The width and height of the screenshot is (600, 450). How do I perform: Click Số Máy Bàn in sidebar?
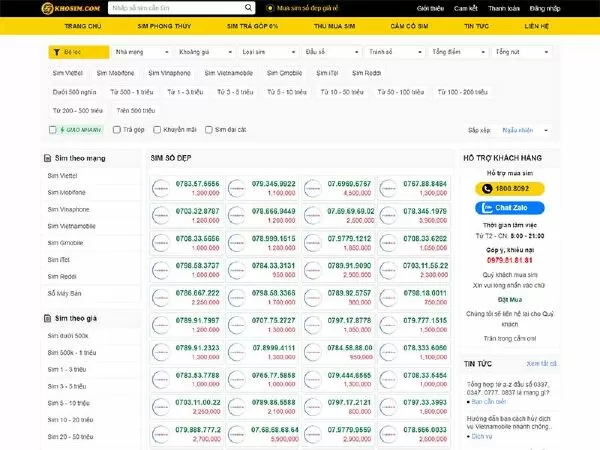coord(64,293)
